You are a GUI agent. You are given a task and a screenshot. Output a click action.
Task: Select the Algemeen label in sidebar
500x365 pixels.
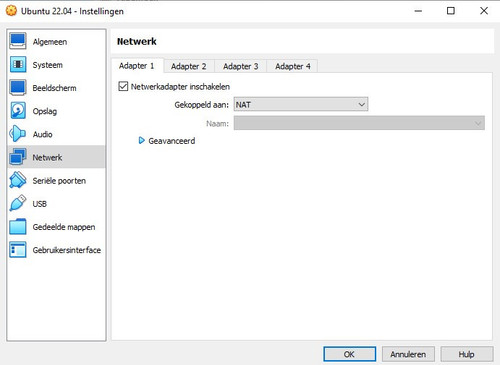coord(50,42)
